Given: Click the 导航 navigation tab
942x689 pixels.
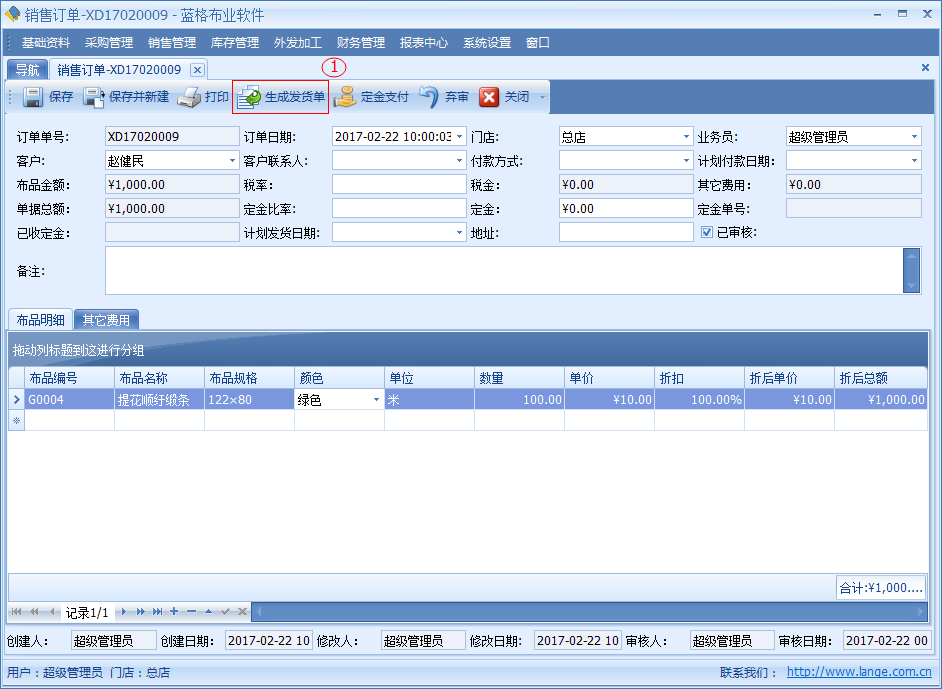Looking at the screenshot, I should click(27, 70).
